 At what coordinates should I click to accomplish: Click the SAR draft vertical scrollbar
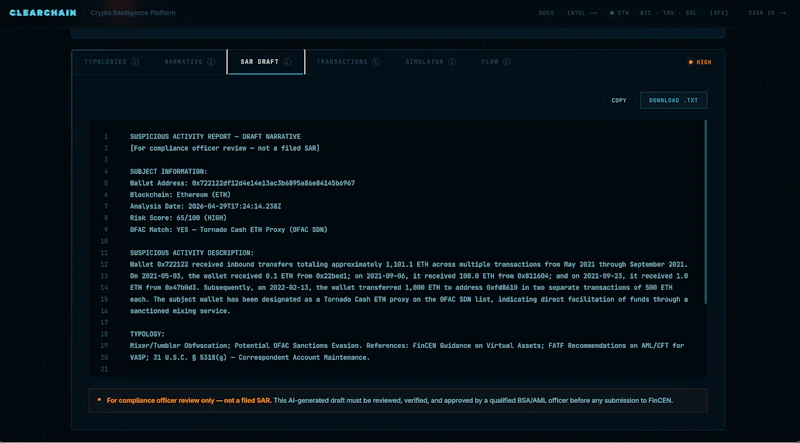pyautogui.click(x=706, y=212)
